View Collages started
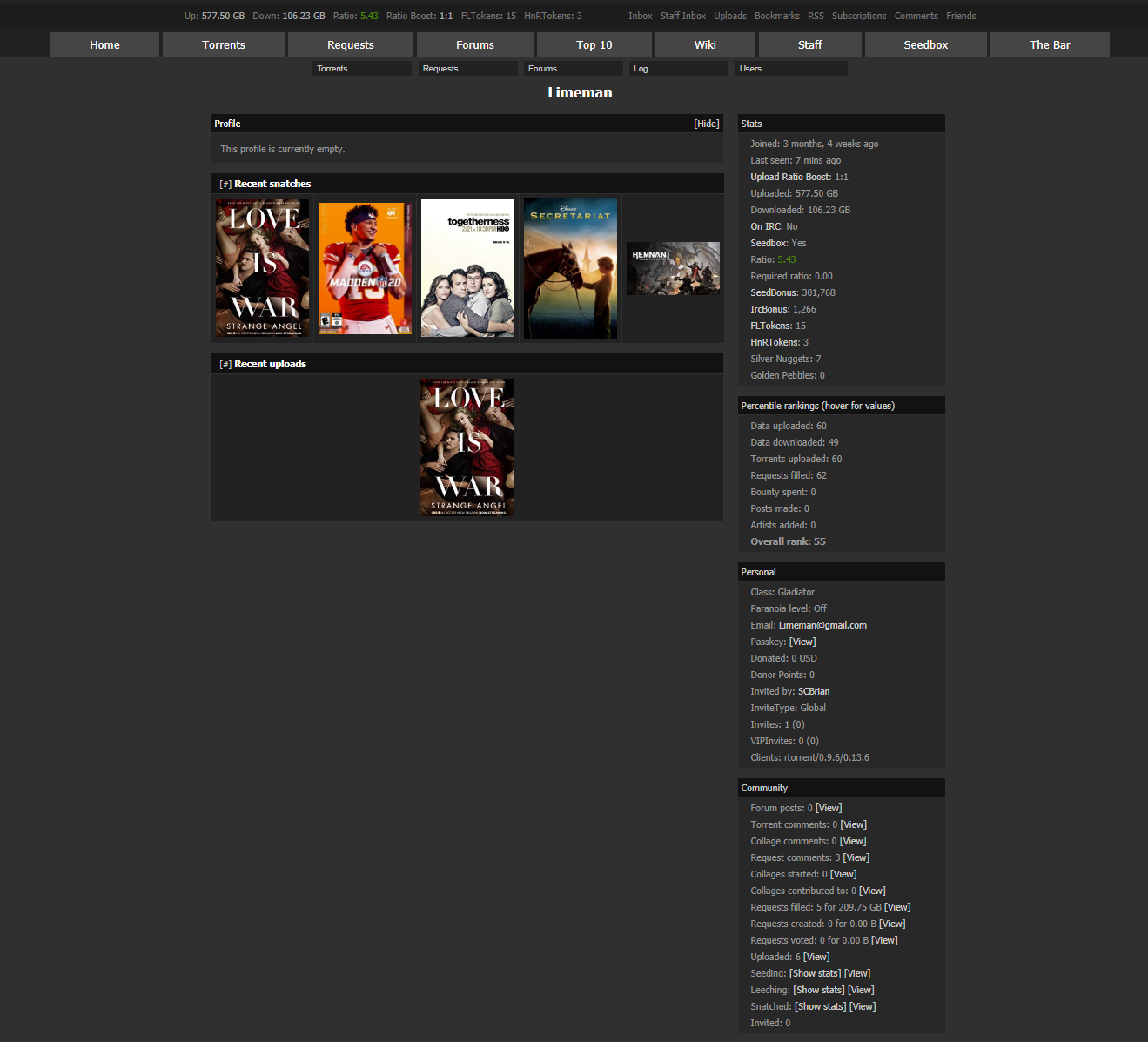The image size is (1148, 1042). [843, 874]
